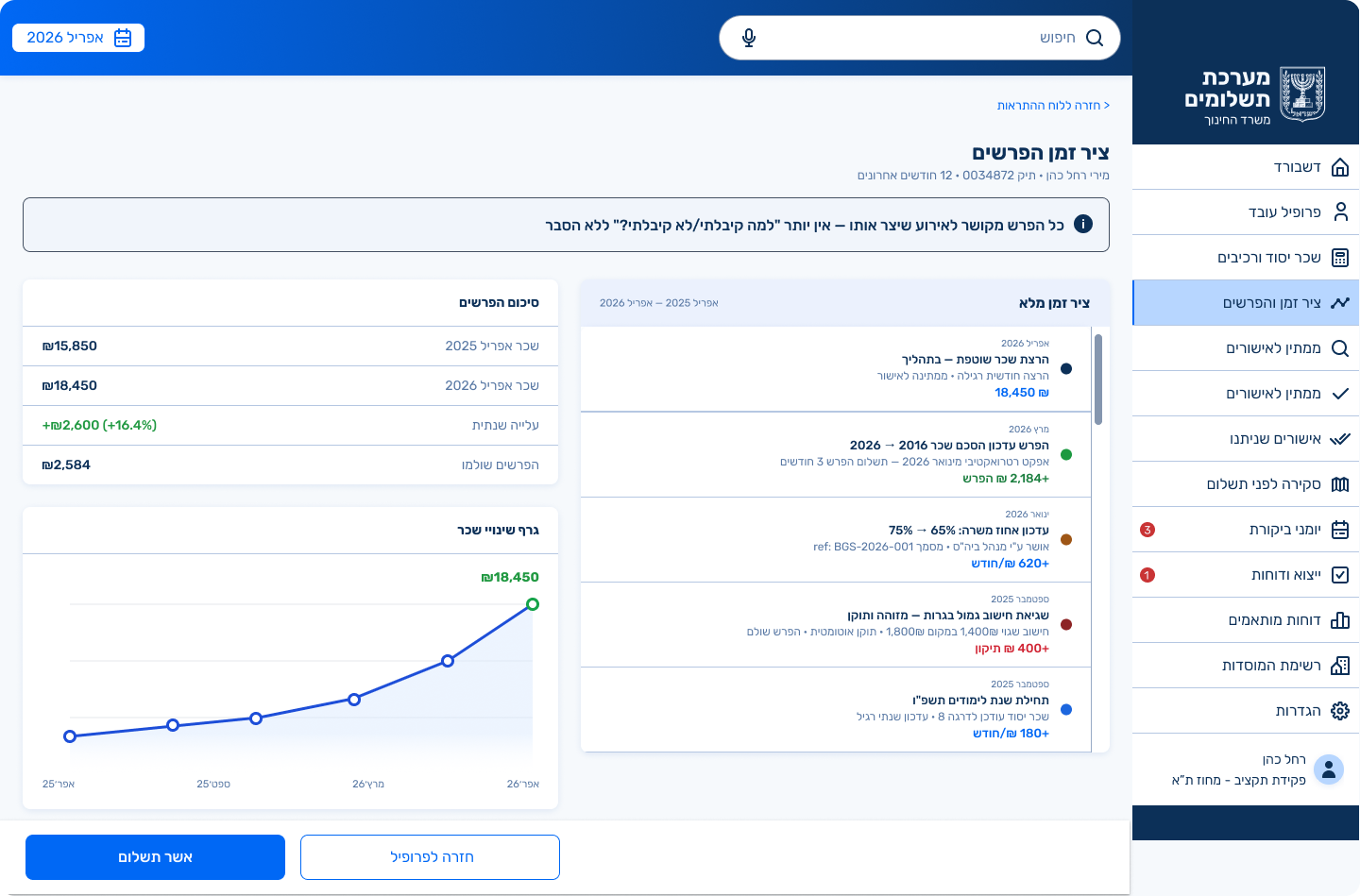Image resolution: width=1360 pixels, height=896 pixels.
Task: Click שכר אפריל 2026 summary row
Action: pos(290,386)
